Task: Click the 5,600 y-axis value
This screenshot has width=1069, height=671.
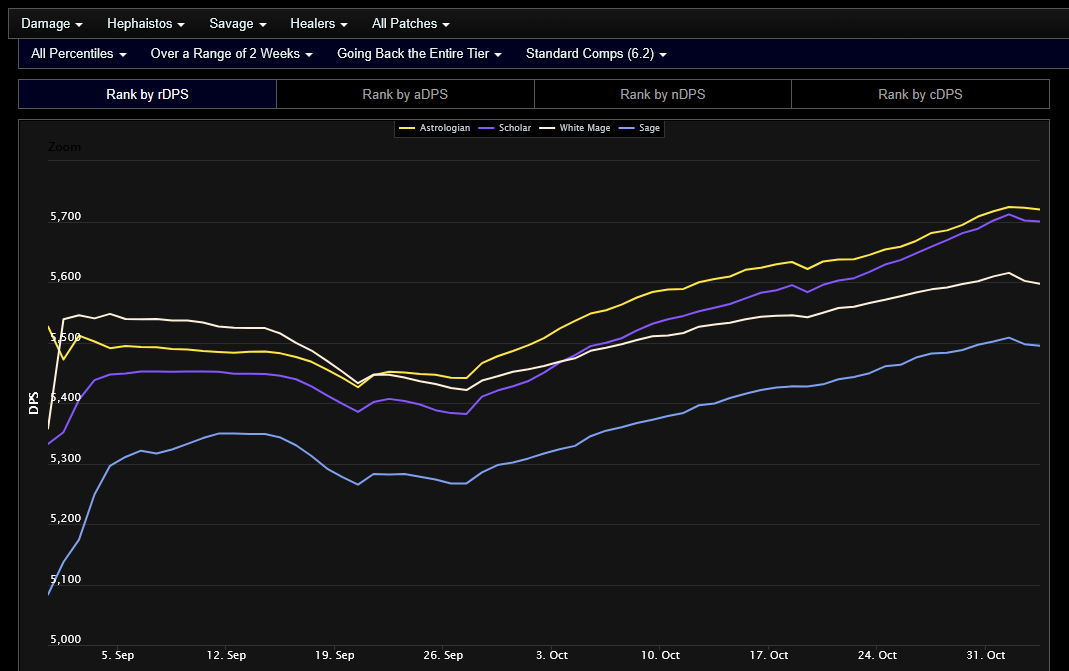Action: [x=65, y=277]
